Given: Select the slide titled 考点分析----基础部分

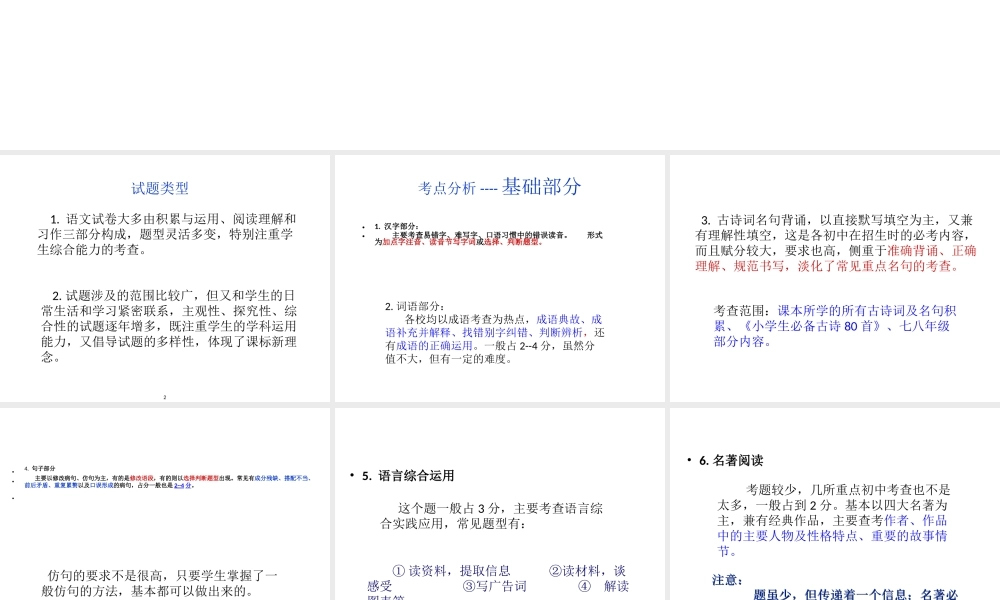Looking at the screenshot, I should coord(500,280).
